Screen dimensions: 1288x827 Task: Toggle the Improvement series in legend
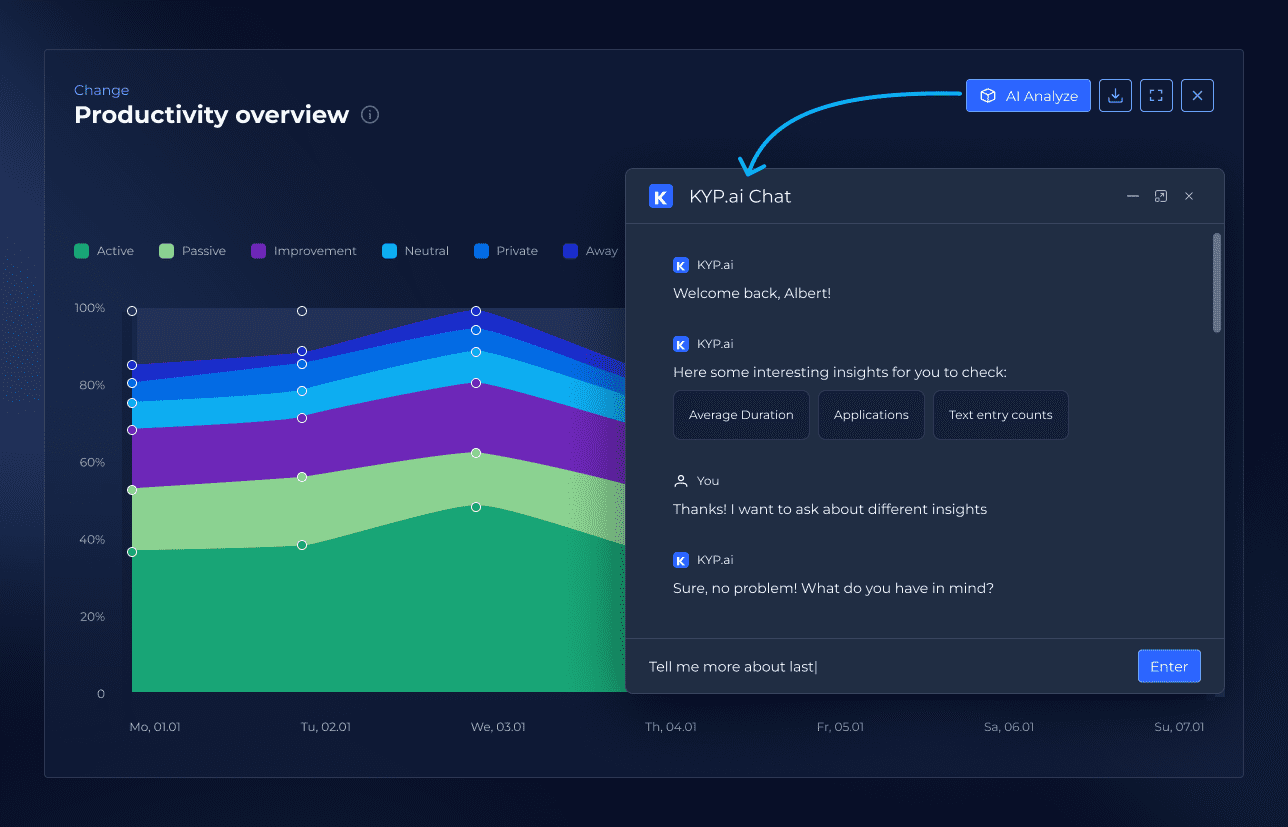(303, 251)
